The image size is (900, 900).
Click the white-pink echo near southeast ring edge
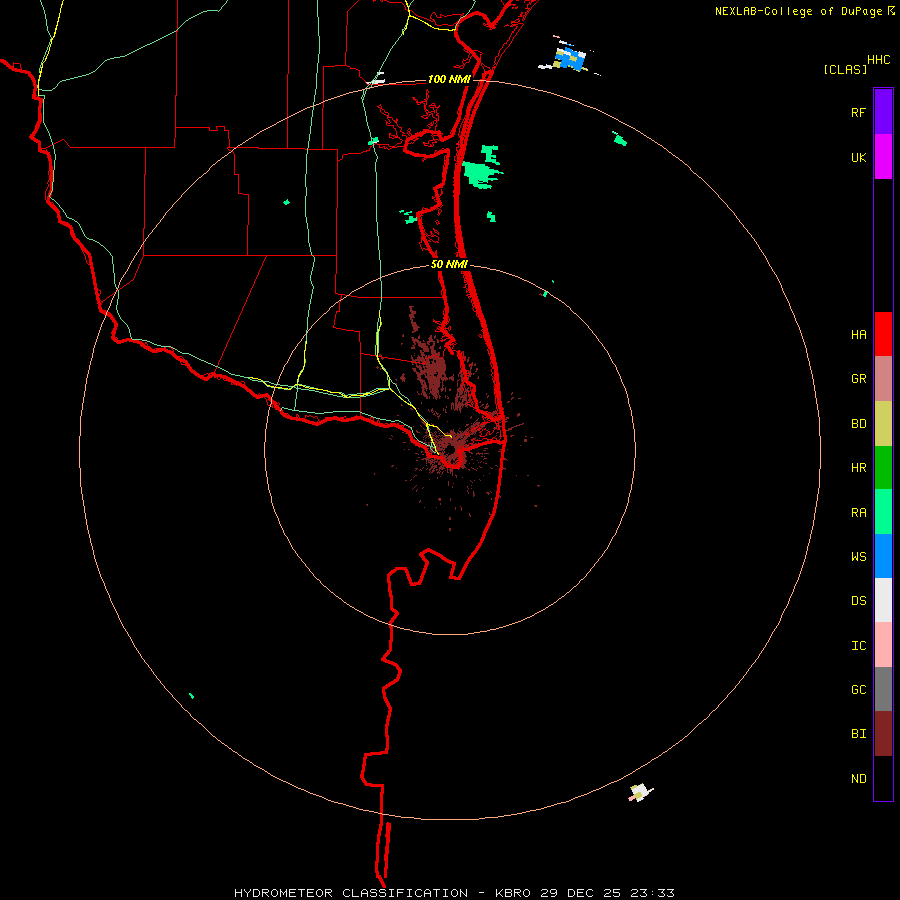pyautogui.click(x=641, y=792)
